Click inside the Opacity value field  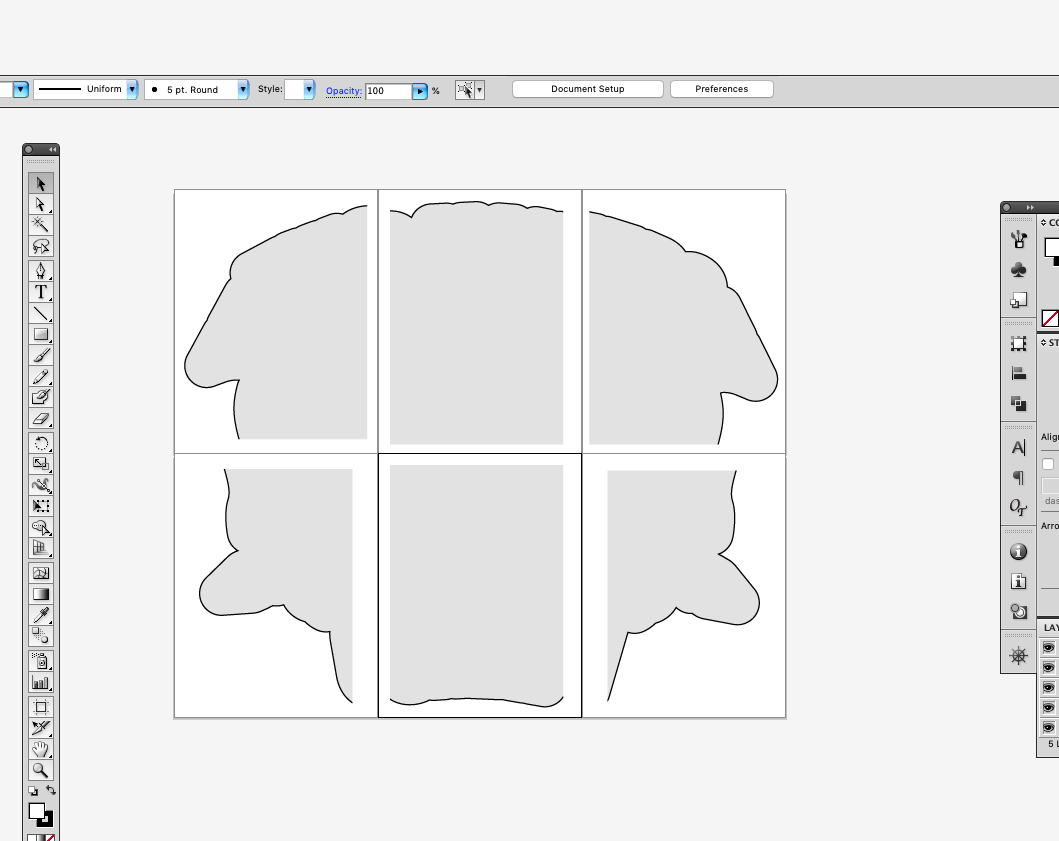(x=390, y=90)
